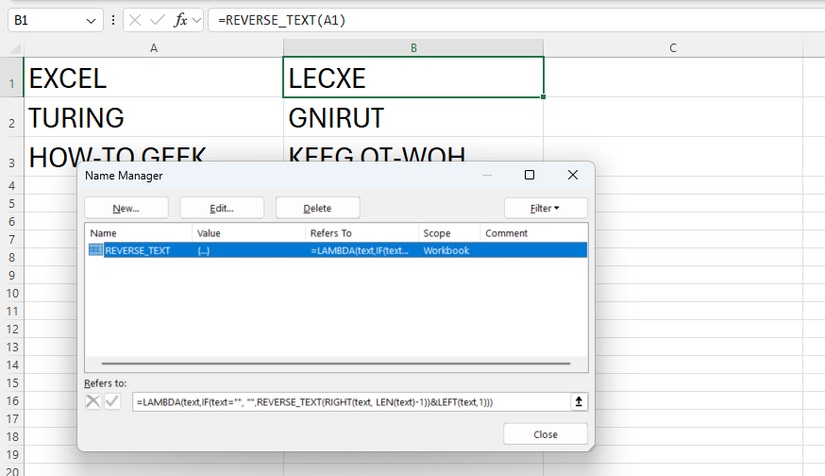Image resolution: width=825 pixels, height=476 pixels.
Task: Click the formula bar =REVERSE_TEXT(A1)
Action: point(517,21)
